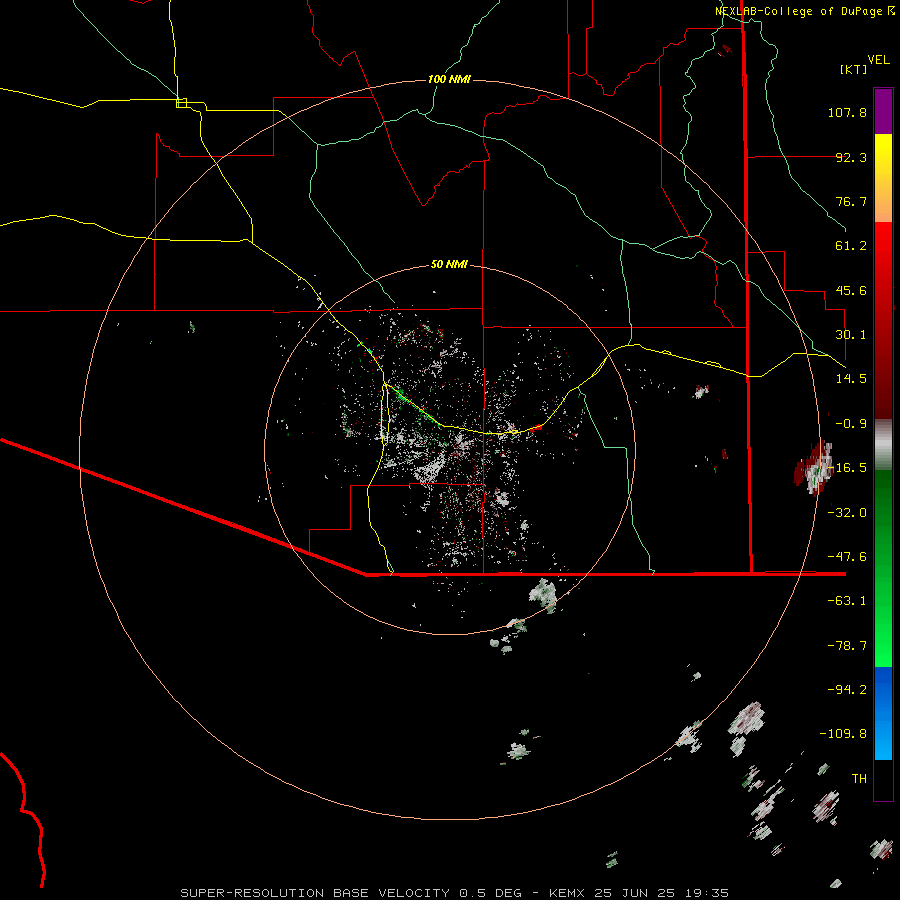Select the -63.1 scale value
This screenshot has width=900, height=900.
coord(847,601)
